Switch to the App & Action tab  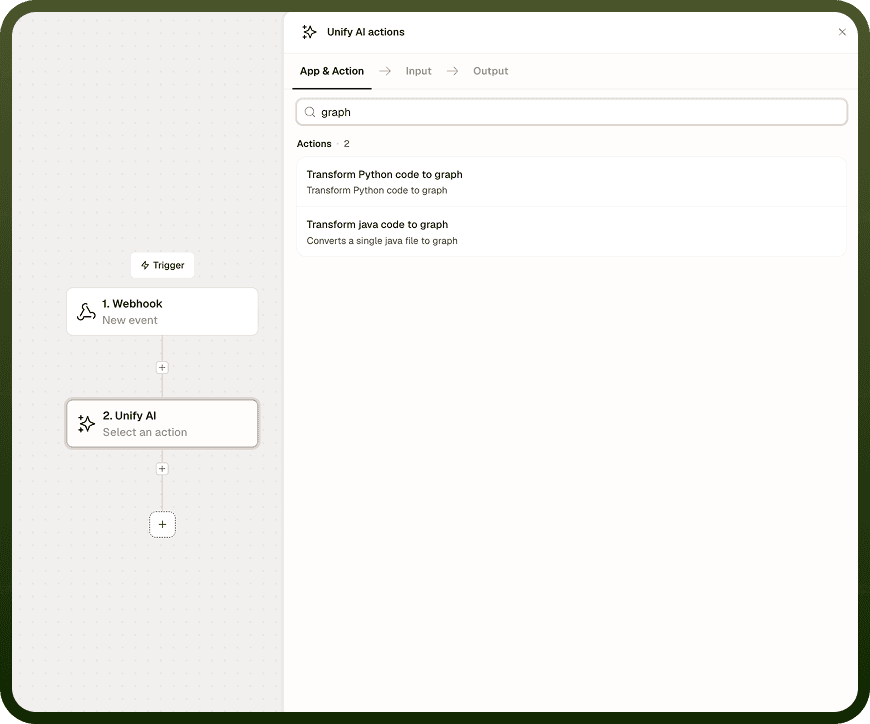(x=332, y=71)
